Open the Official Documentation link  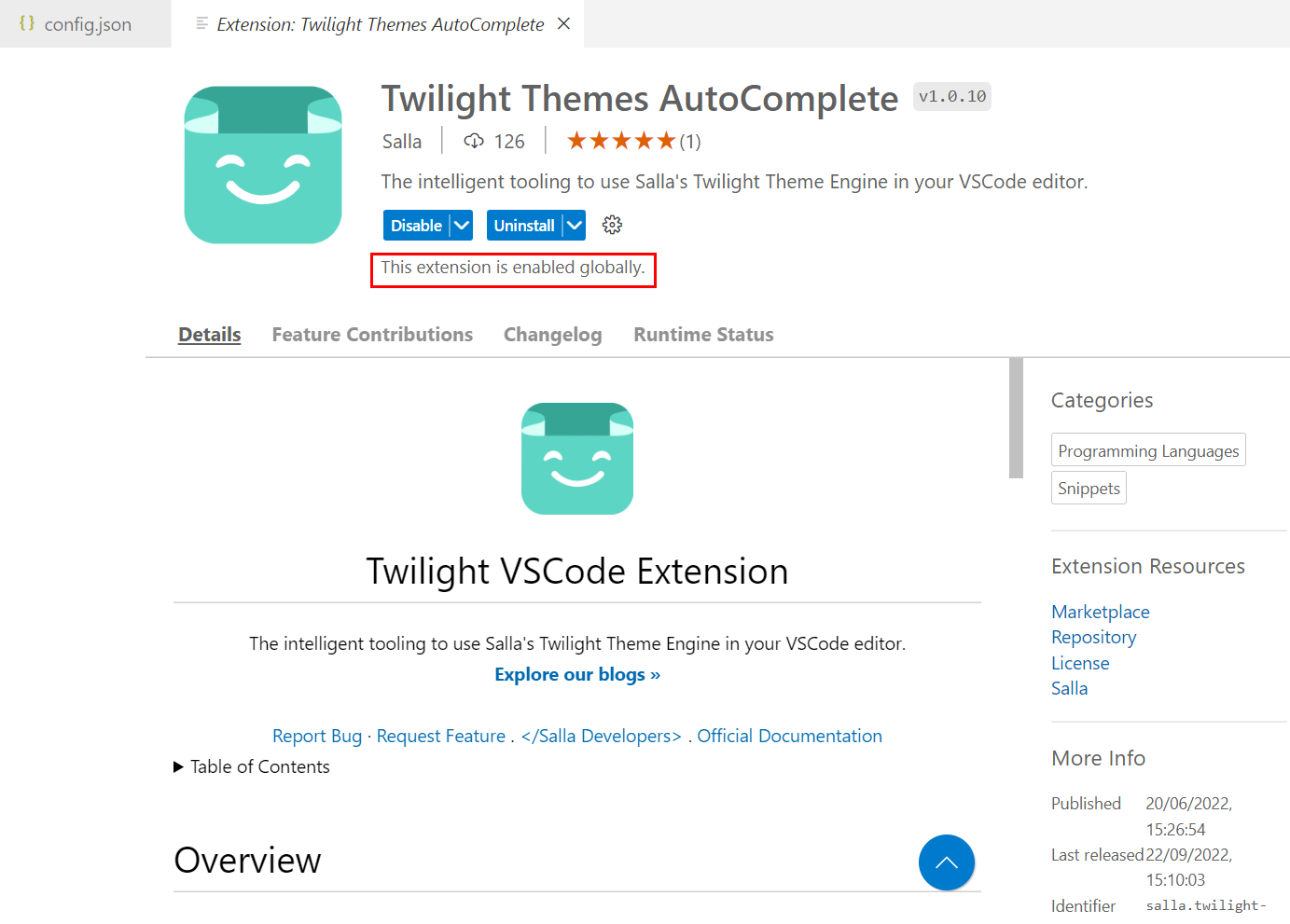pos(789,736)
